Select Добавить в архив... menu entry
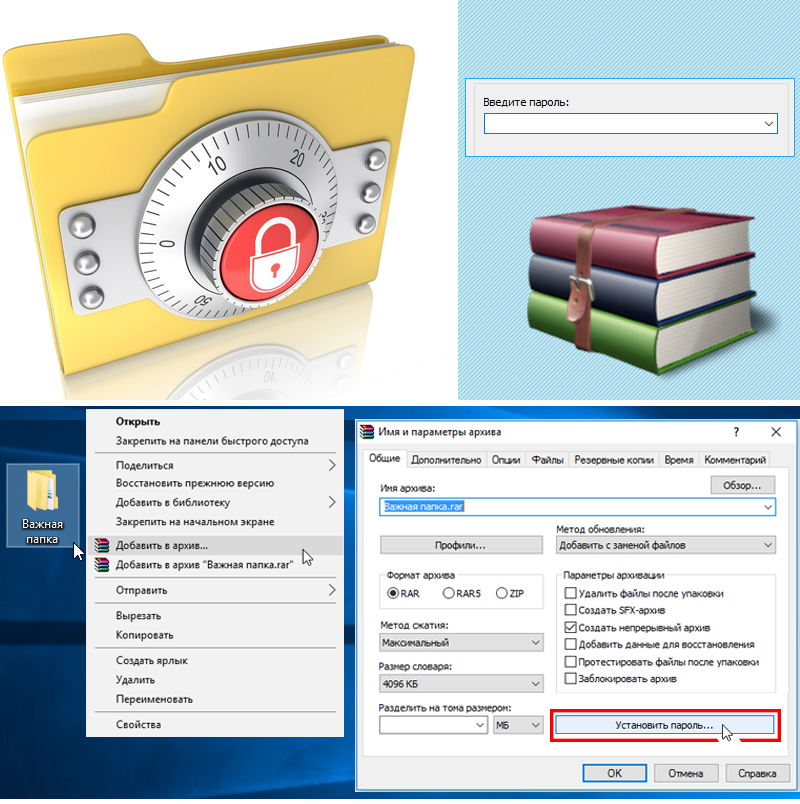Screen dimensions: 800x804 point(215,546)
